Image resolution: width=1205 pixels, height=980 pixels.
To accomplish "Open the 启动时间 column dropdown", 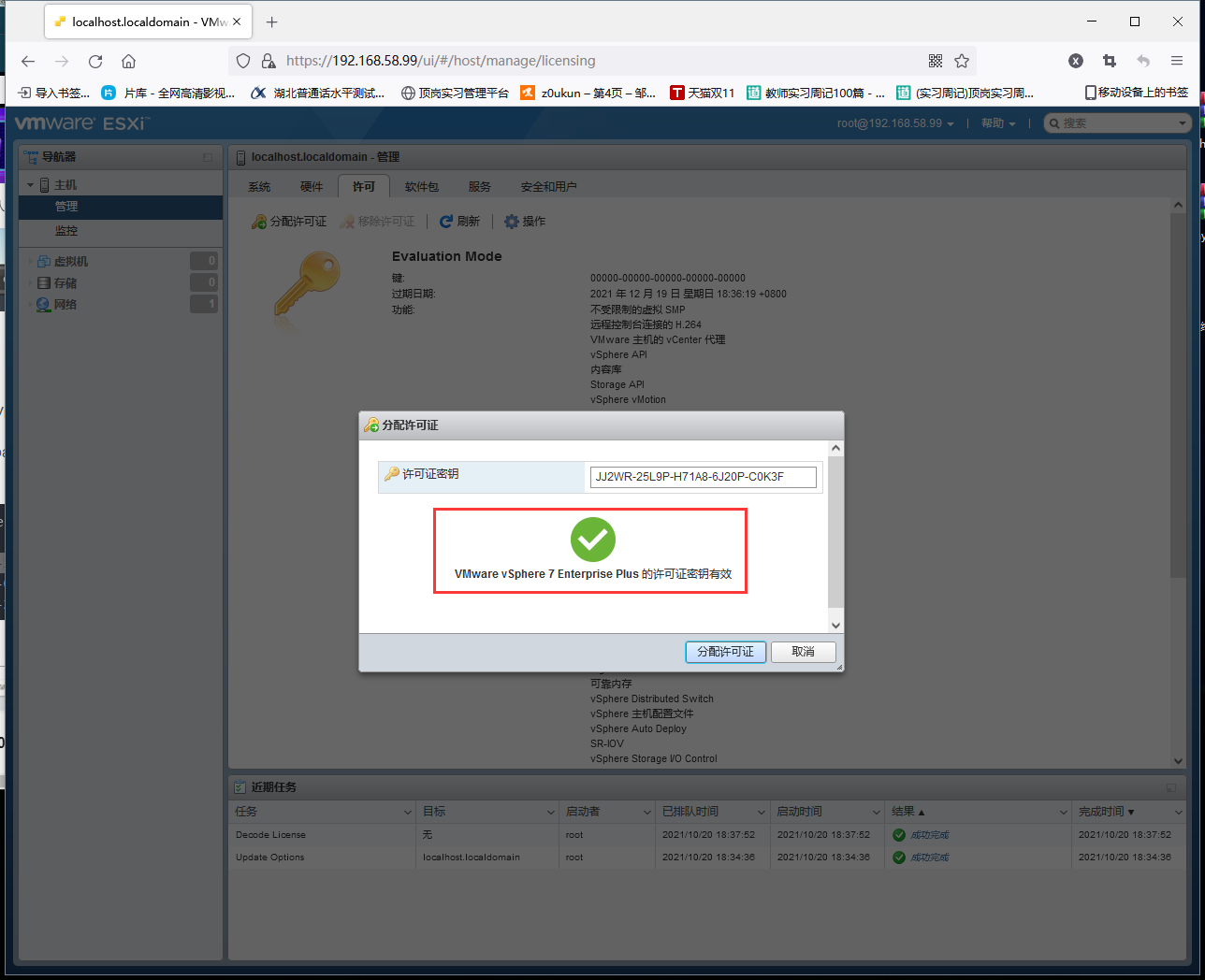I will (877, 812).
